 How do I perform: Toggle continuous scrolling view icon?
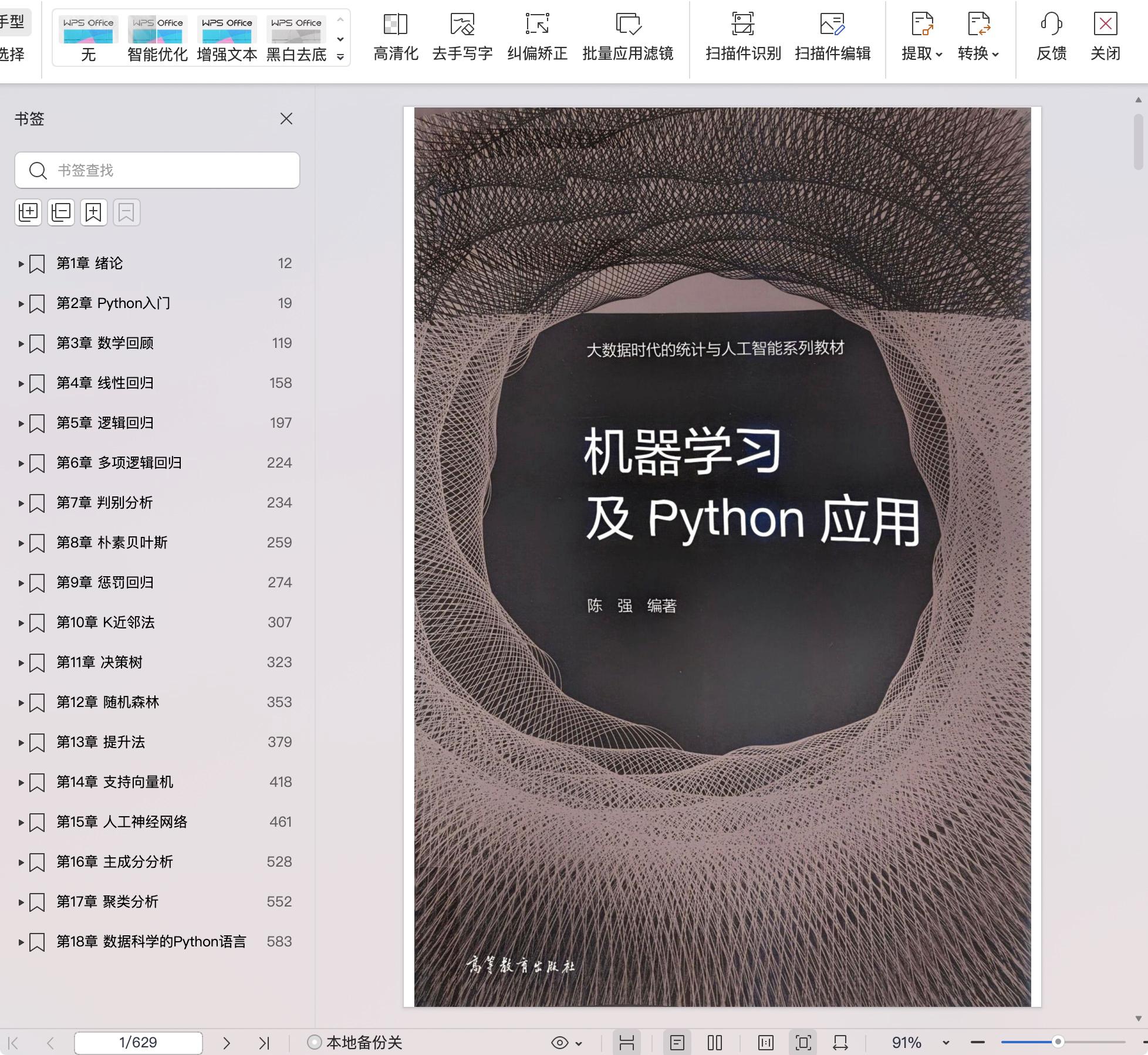click(627, 1043)
